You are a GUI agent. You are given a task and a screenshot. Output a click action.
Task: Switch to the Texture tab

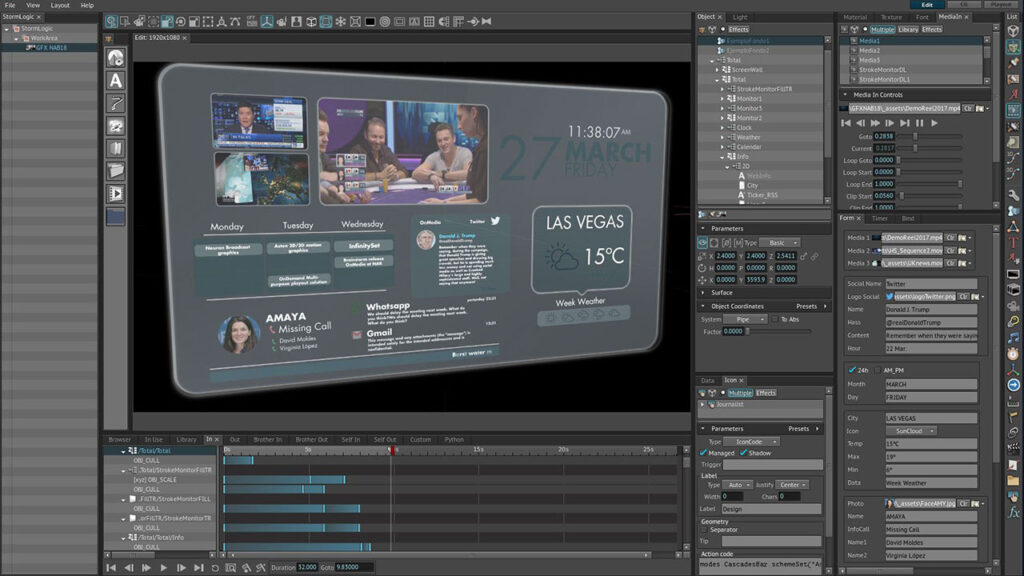pos(890,17)
